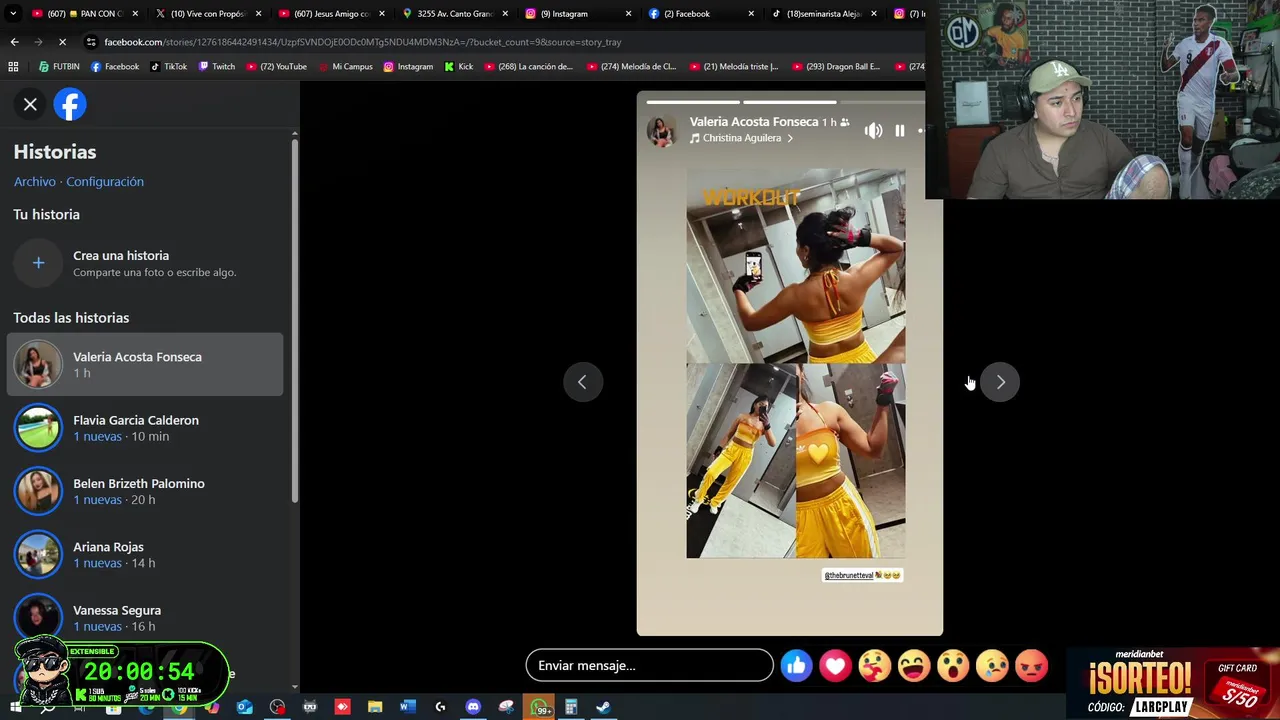Viewport: 1280px width, 720px height.
Task: Focus the Enviar mensaje field
Action: coord(650,665)
